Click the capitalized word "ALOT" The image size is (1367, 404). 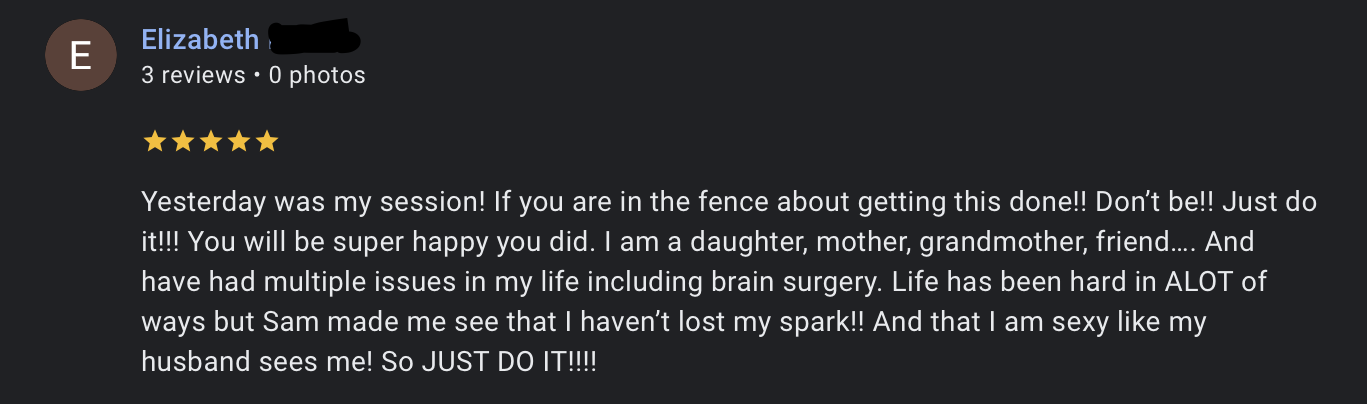(x=1200, y=282)
